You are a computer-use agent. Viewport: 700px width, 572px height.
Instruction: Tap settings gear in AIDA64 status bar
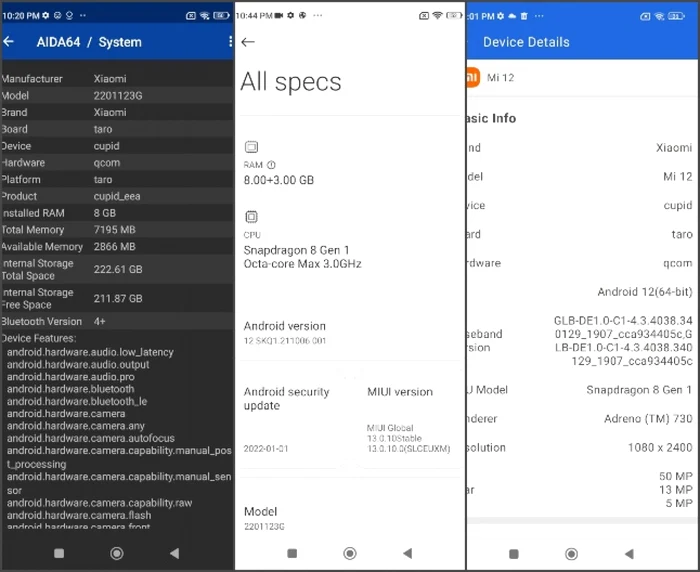46,16
